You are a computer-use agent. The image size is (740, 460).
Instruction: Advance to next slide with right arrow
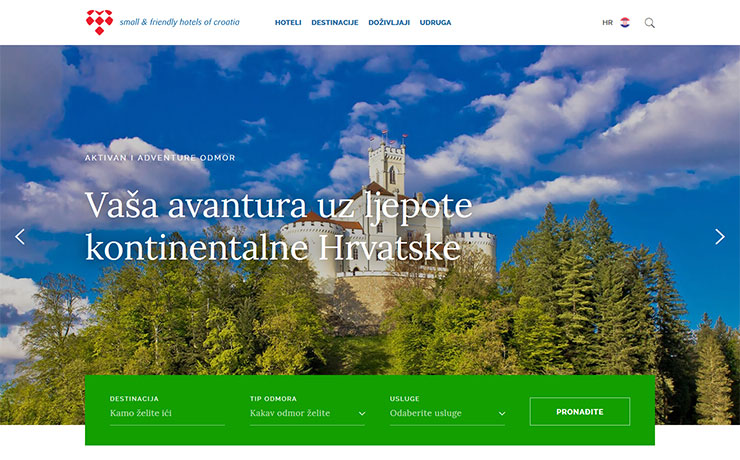pyautogui.click(x=719, y=237)
